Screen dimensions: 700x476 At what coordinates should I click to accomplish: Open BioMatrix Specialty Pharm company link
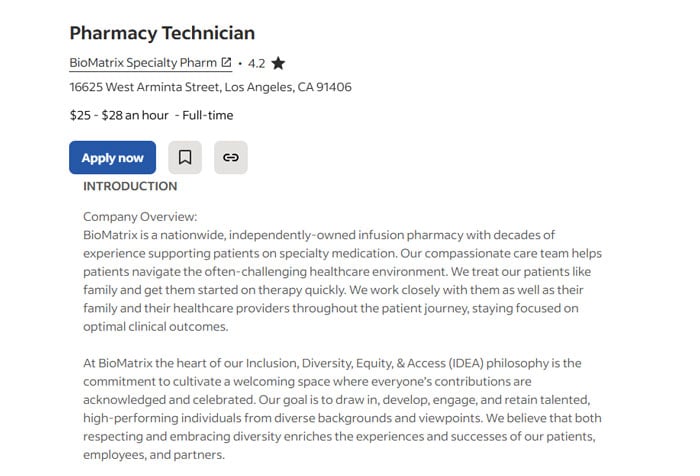point(143,62)
